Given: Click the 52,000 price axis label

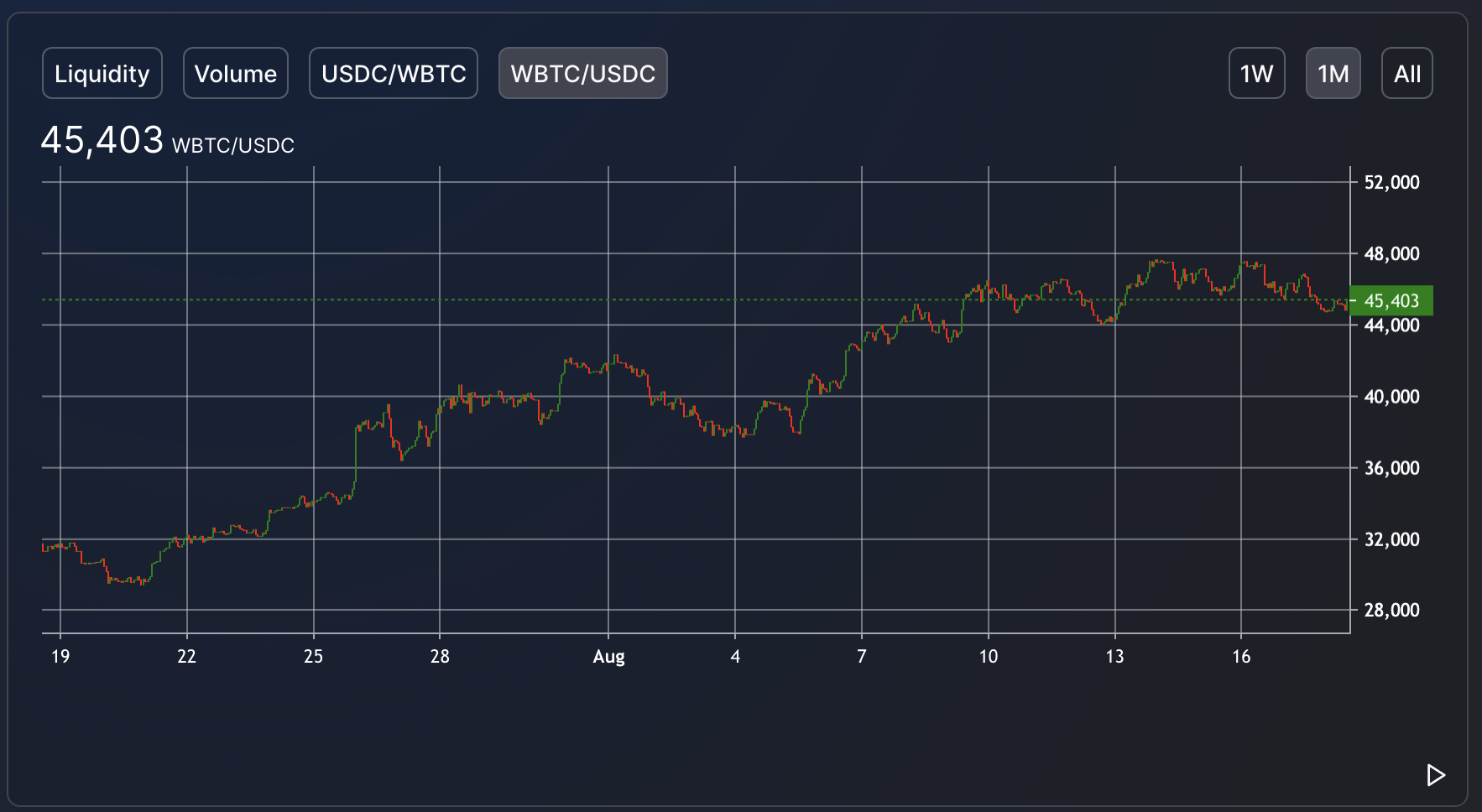Looking at the screenshot, I should pyautogui.click(x=1391, y=182).
